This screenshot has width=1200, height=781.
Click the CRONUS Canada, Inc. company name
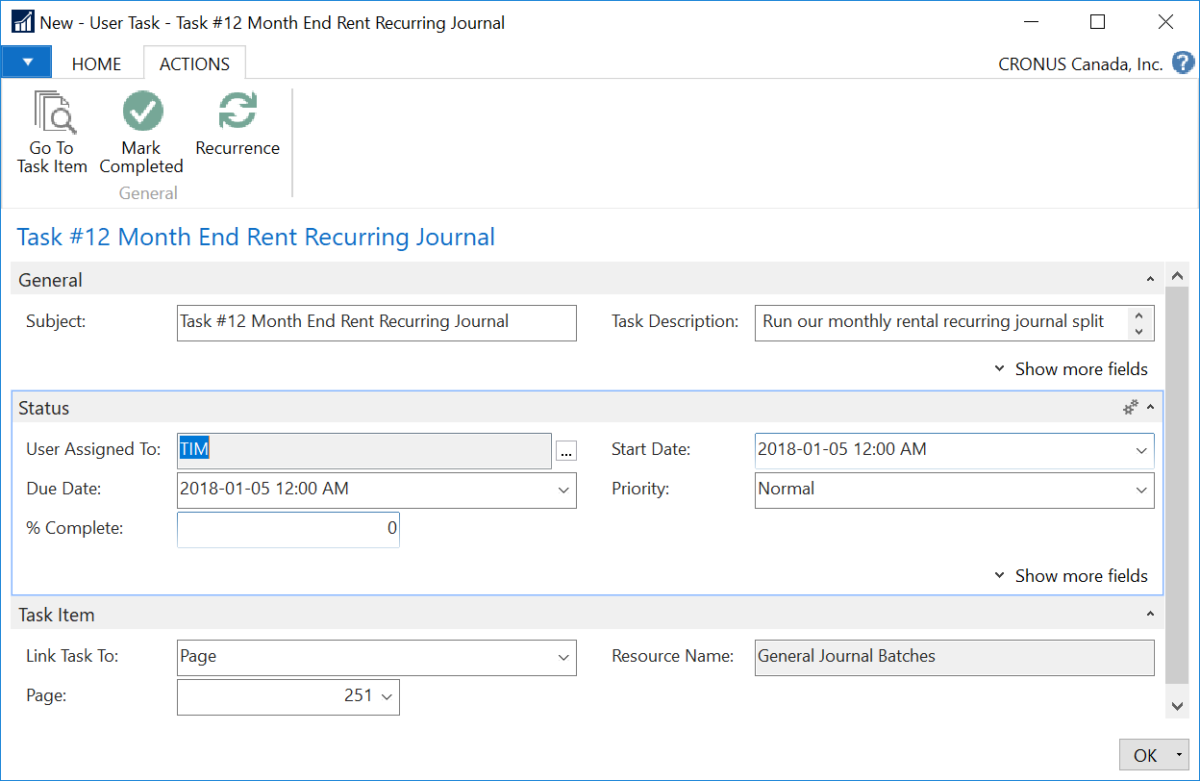(x=1080, y=64)
